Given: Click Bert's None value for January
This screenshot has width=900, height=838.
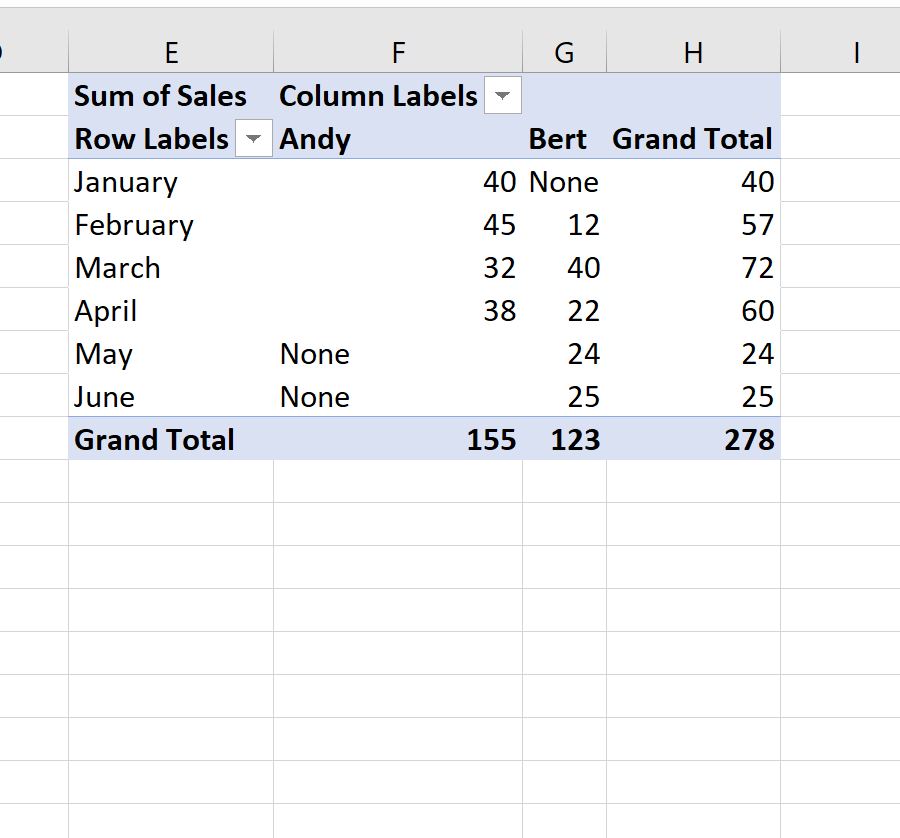Looking at the screenshot, I should tap(564, 181).
